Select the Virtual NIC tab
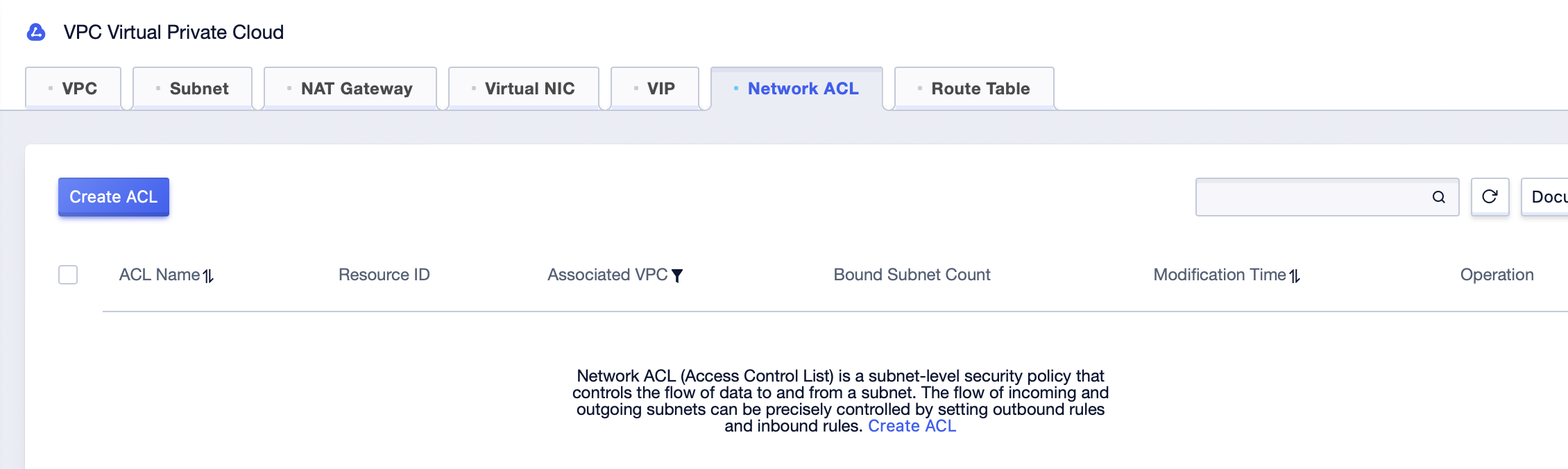The height and width of the screenshot is (469, 1568). pos(524,88)
